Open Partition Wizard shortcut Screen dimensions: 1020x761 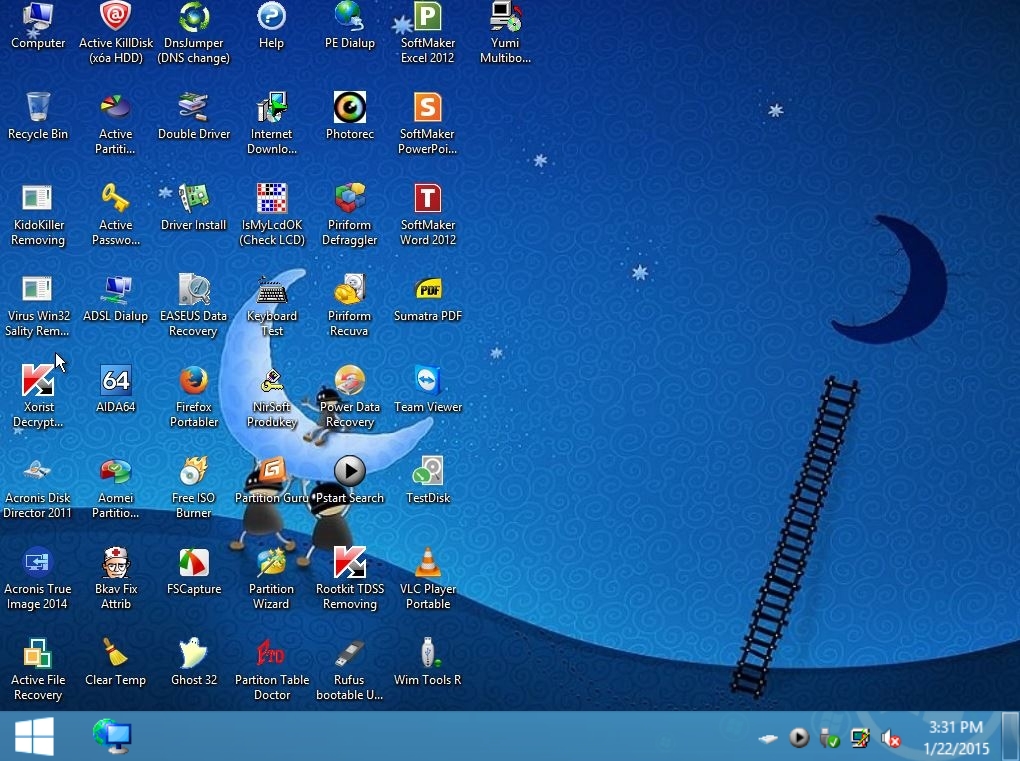[x=271, y=564]
